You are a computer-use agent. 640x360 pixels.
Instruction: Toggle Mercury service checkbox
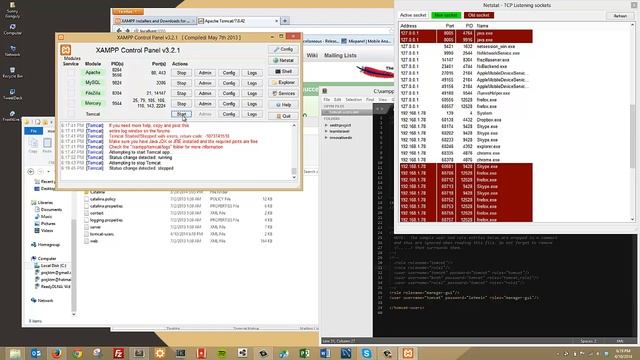71,104
